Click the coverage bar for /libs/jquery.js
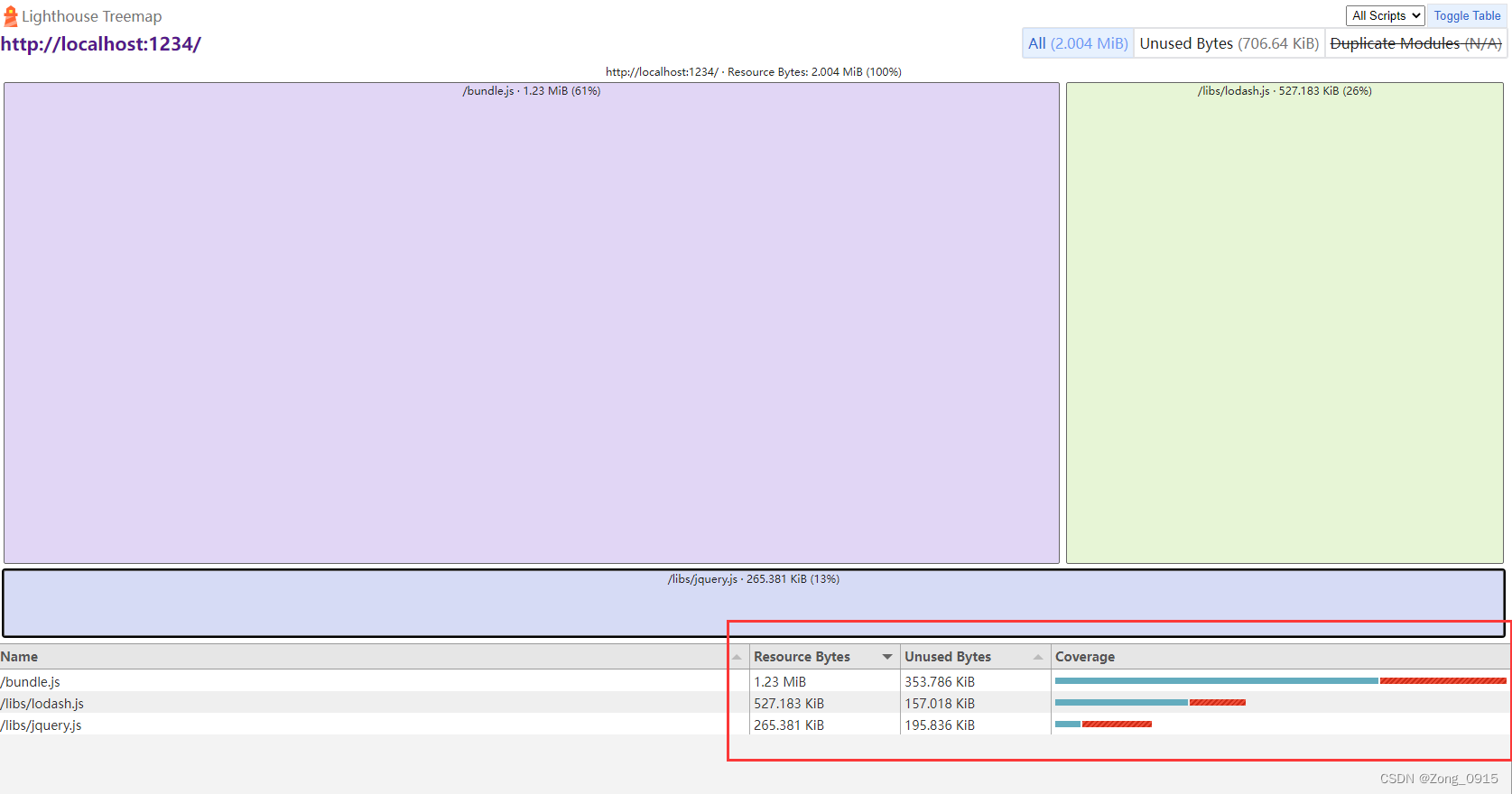Screen dimensions: 1512x794 (x=1103, y=724)
